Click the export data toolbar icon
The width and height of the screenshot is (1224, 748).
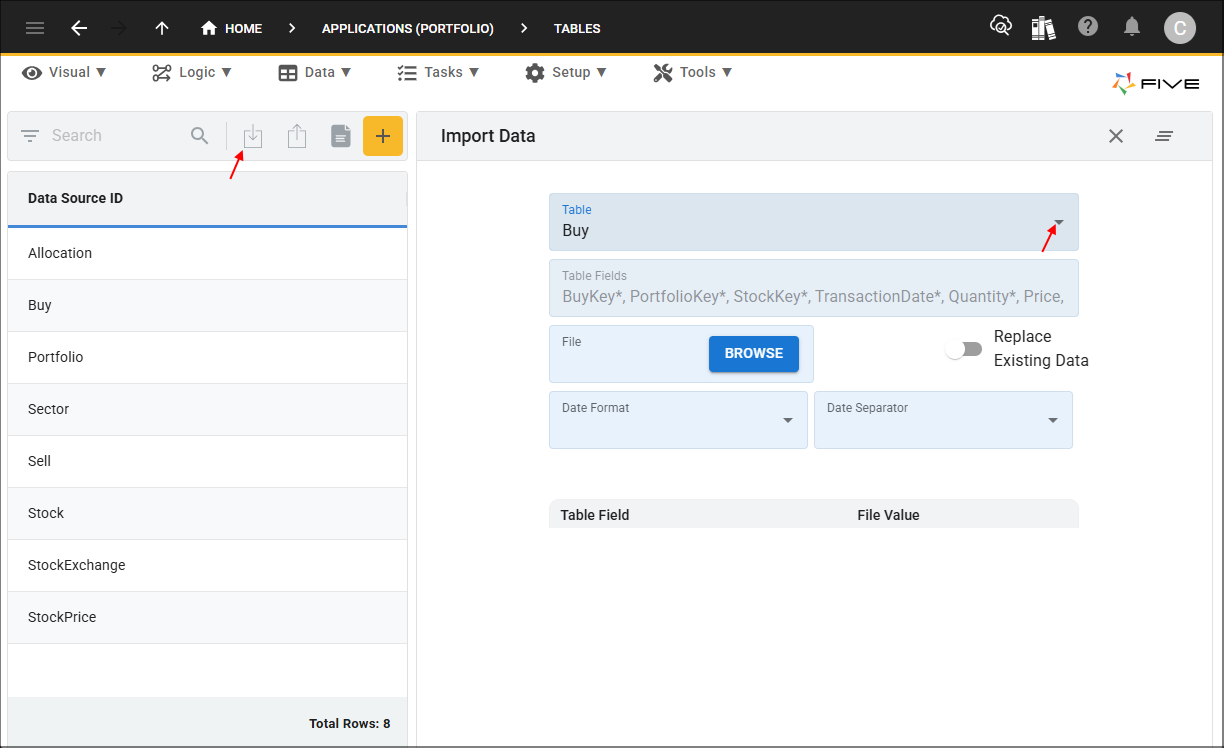click(x=297, y=137)
